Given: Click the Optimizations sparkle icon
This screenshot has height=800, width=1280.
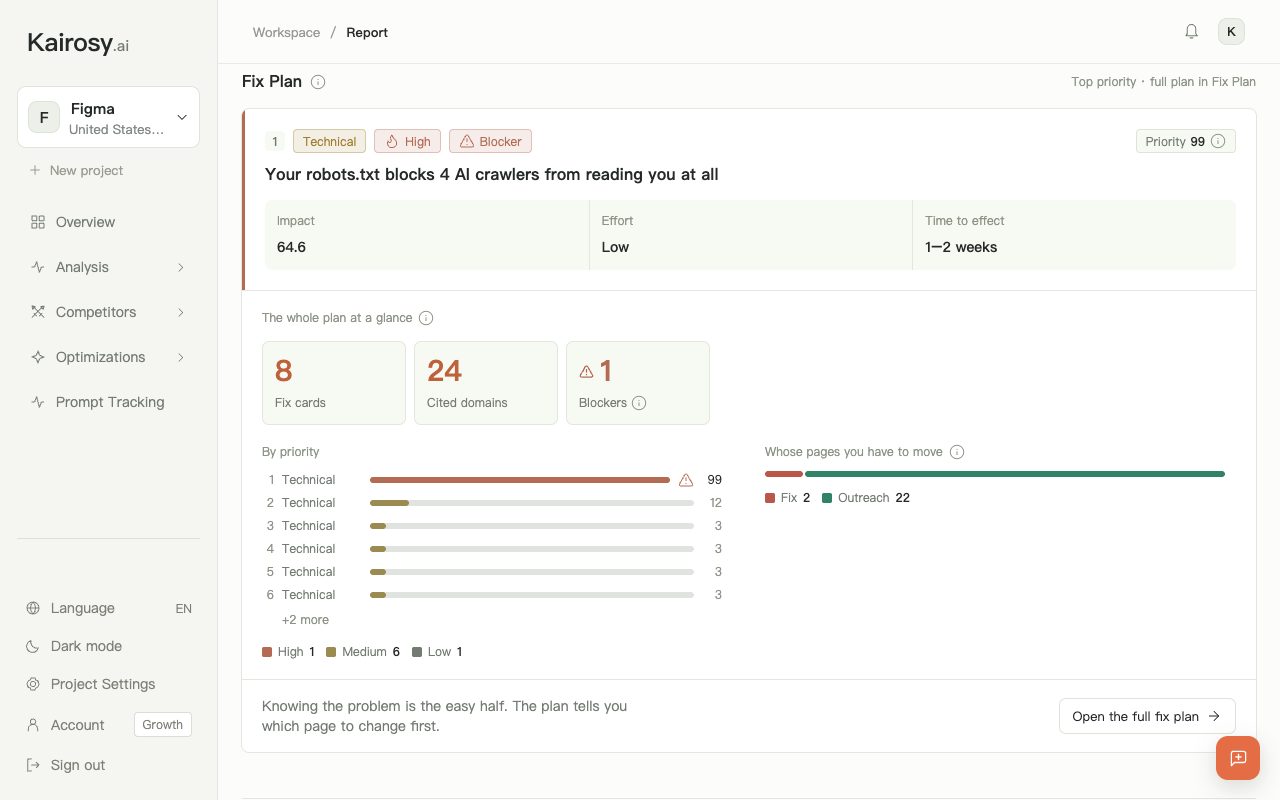Looking at the screenshot, I should [x=38, y=357].
